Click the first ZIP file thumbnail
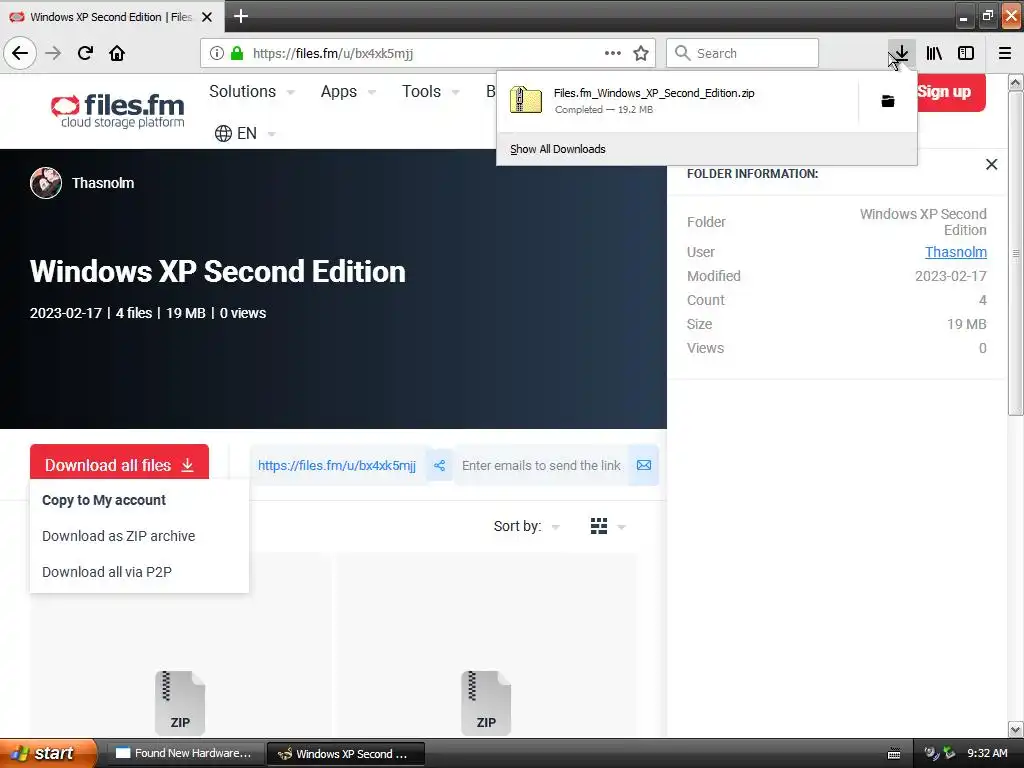The height and width of the screenshot is (768, 1024). 180,703
